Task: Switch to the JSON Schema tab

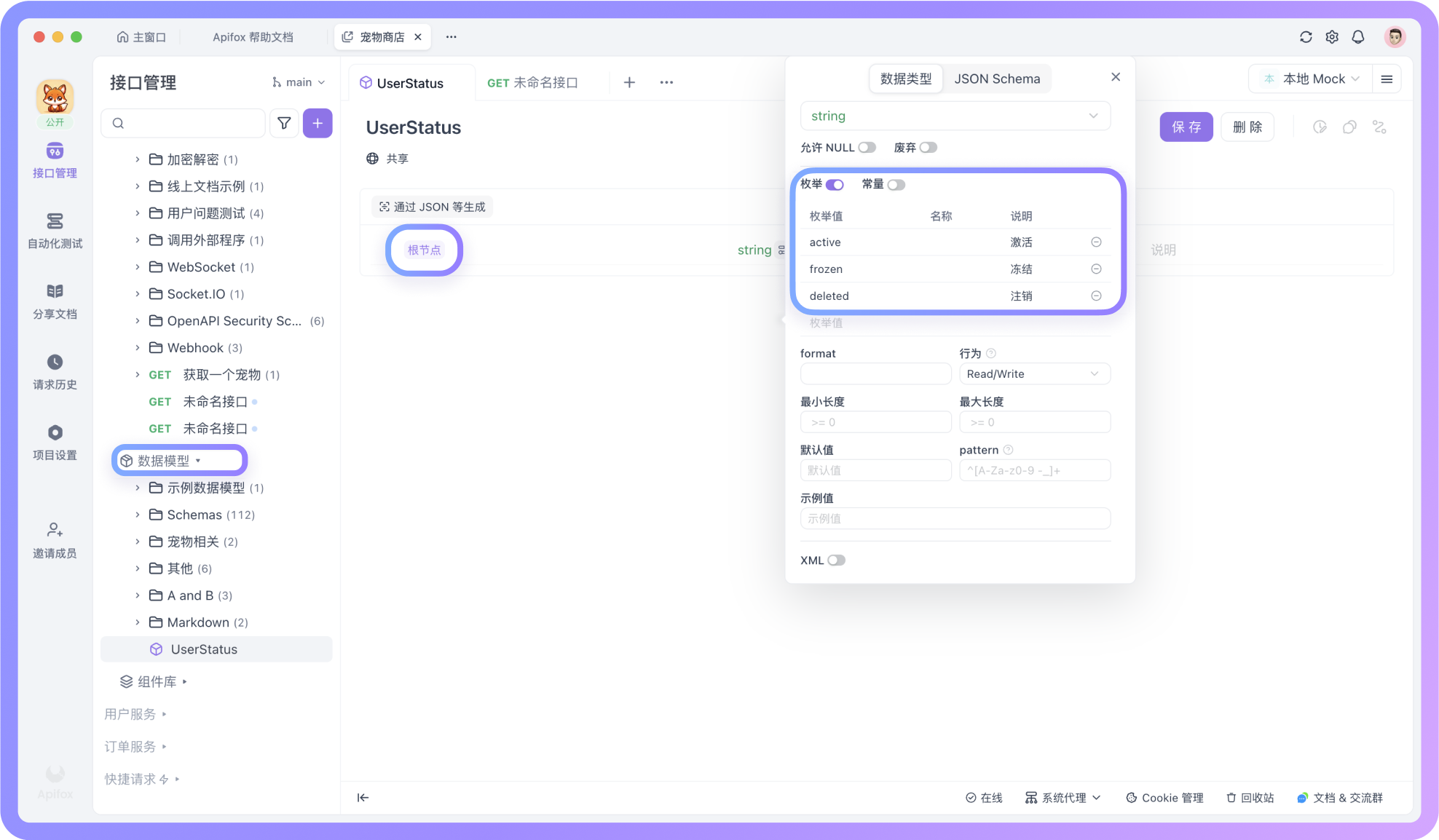Action: 997,79
